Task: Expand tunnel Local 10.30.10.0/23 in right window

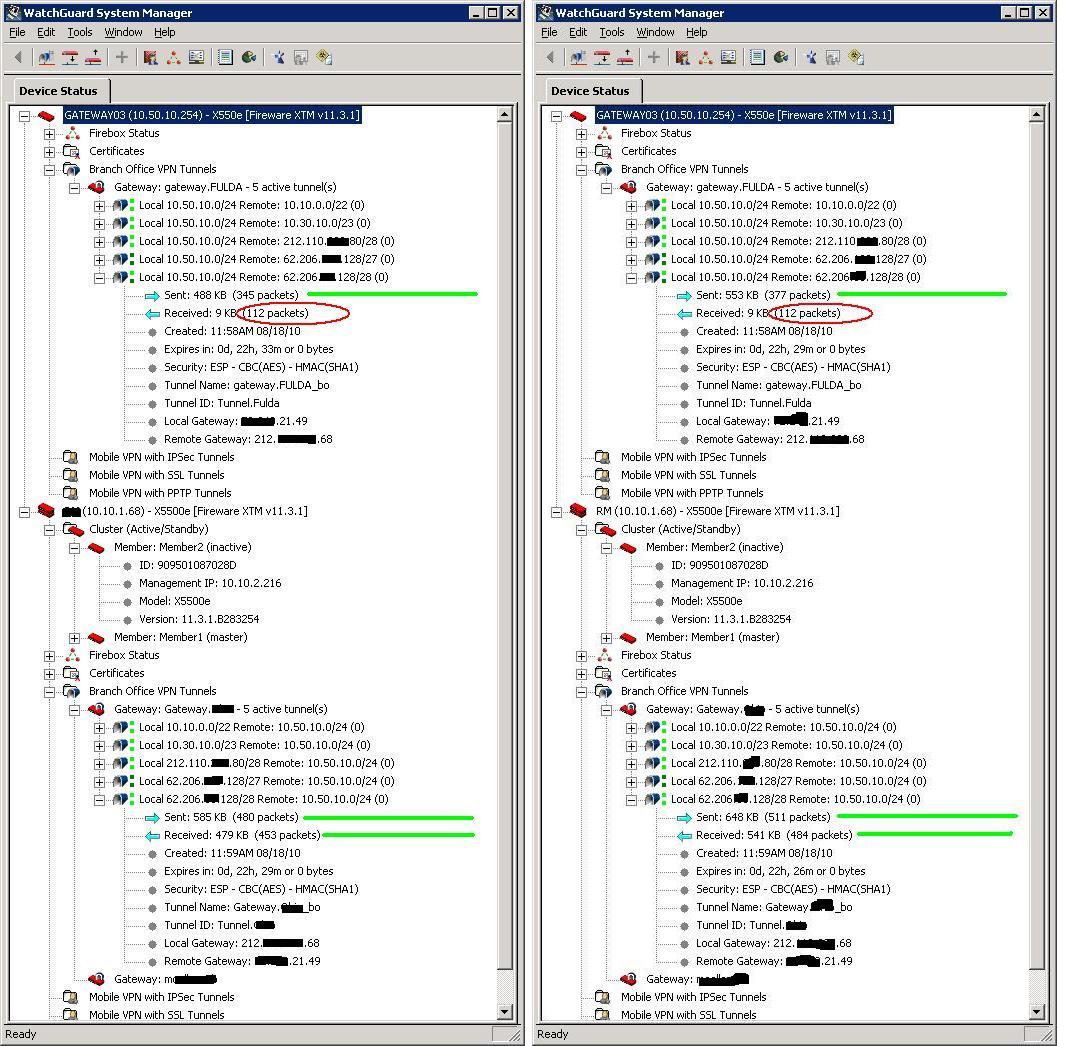Action: [x=631, y=746]
